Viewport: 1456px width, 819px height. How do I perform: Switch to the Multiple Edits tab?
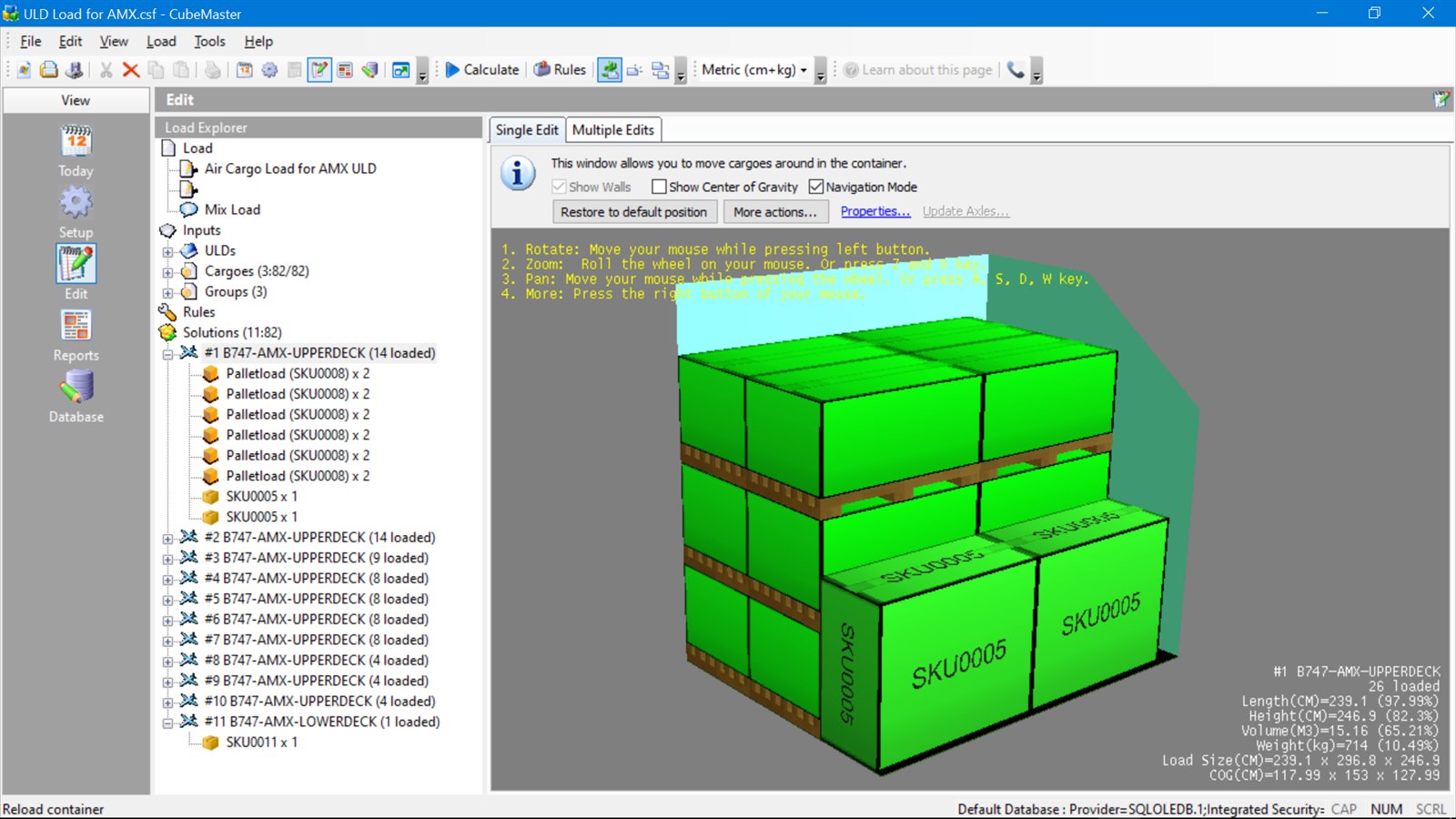tap(613, 130)
